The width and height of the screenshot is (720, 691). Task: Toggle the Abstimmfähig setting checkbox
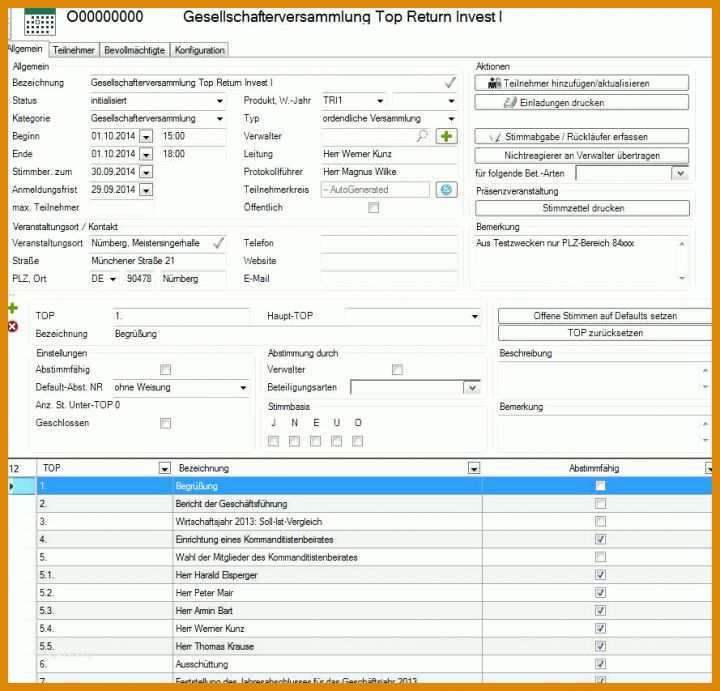(165, 369)
